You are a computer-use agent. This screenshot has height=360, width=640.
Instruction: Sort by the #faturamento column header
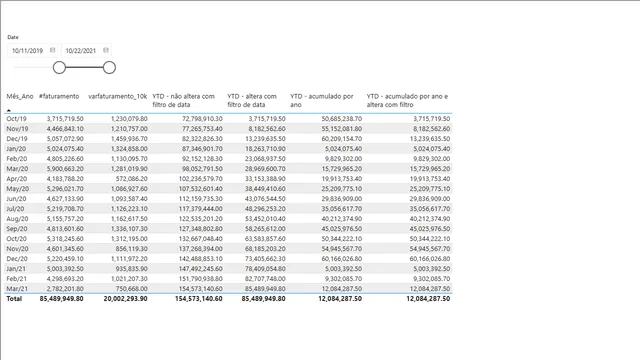59,96
